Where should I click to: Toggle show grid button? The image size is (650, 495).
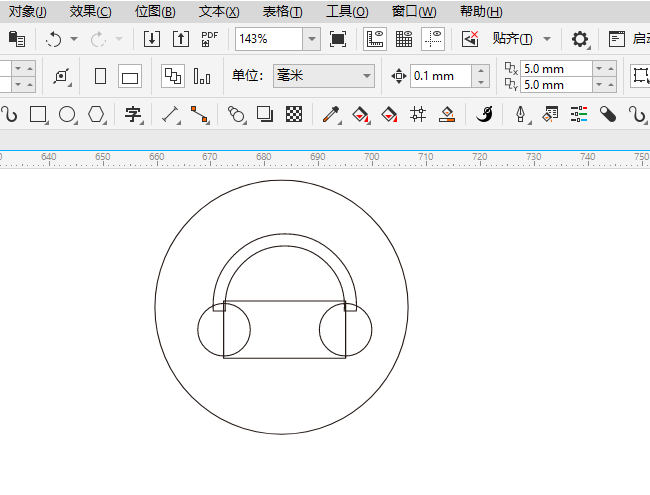404,39
